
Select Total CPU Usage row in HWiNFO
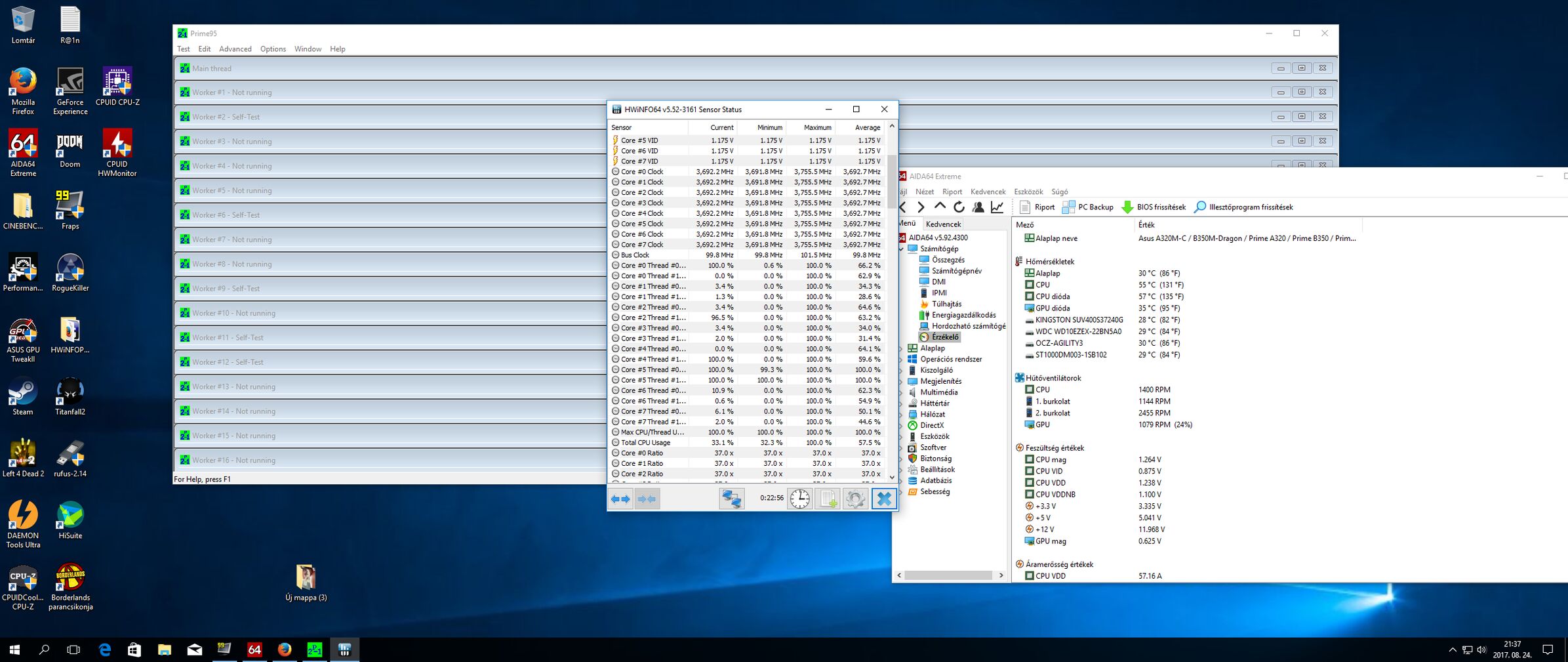pyautogui.click(x=747, y=443)
